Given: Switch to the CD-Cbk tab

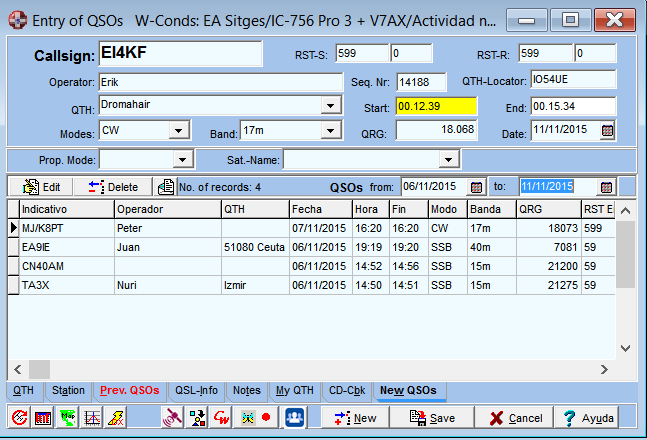Looking at the screenshot, I should click(347, 390).
